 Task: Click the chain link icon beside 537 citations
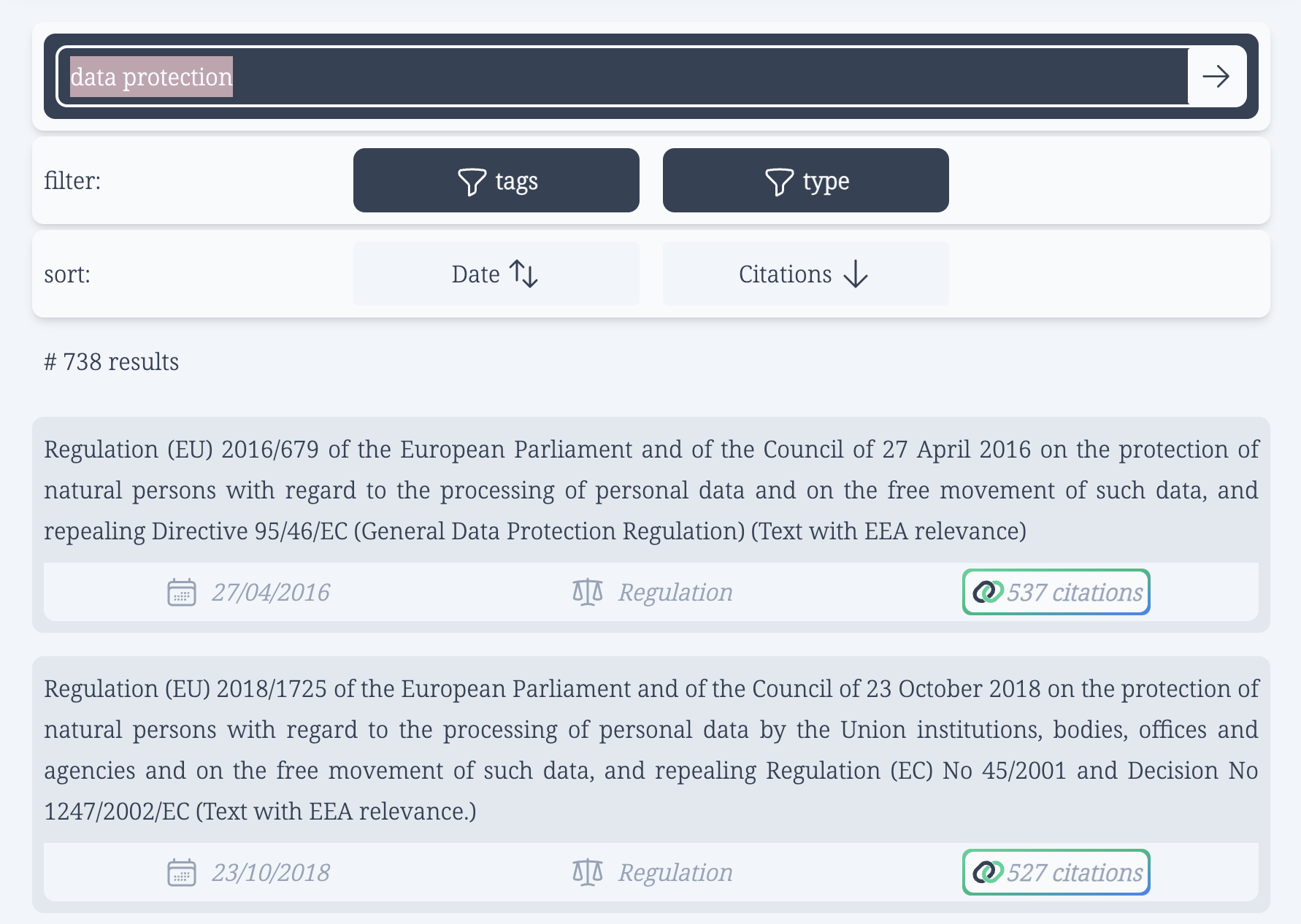click(x=988, y=592)
